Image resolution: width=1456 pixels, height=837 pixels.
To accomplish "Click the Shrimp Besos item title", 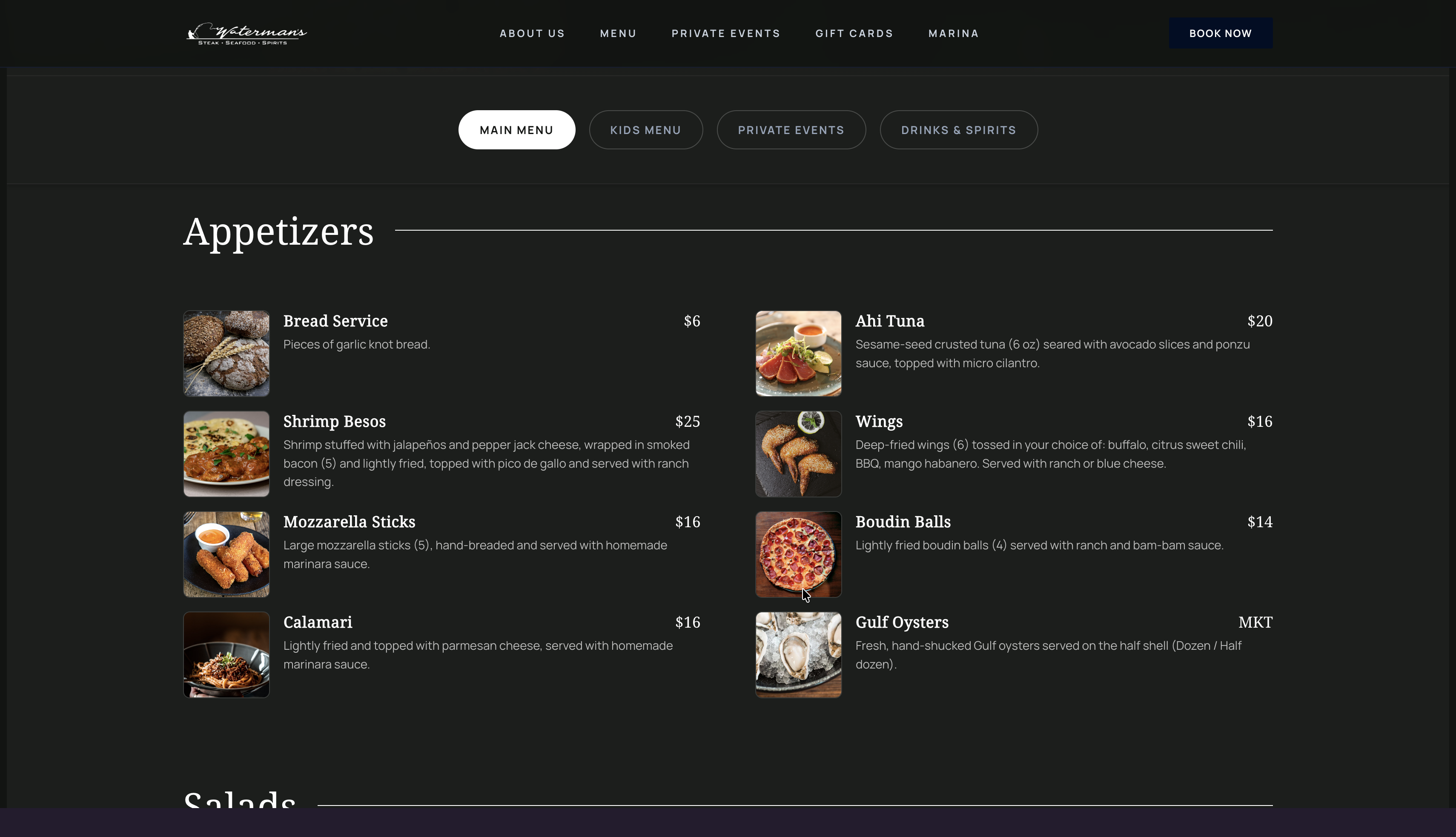I will (335, 421).
